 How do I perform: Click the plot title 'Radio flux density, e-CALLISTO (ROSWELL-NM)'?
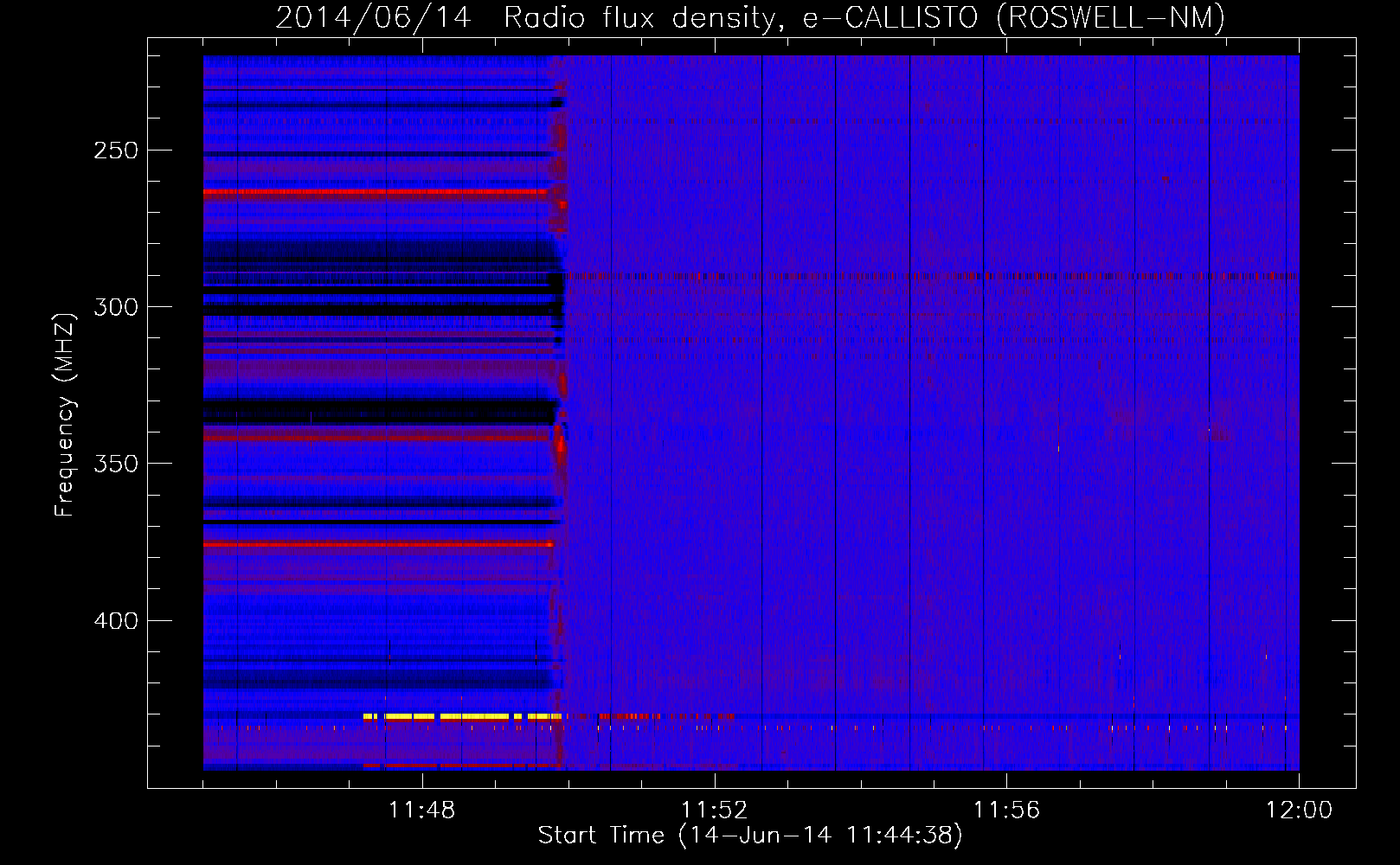pyautogui.click(x=864, y=17)
